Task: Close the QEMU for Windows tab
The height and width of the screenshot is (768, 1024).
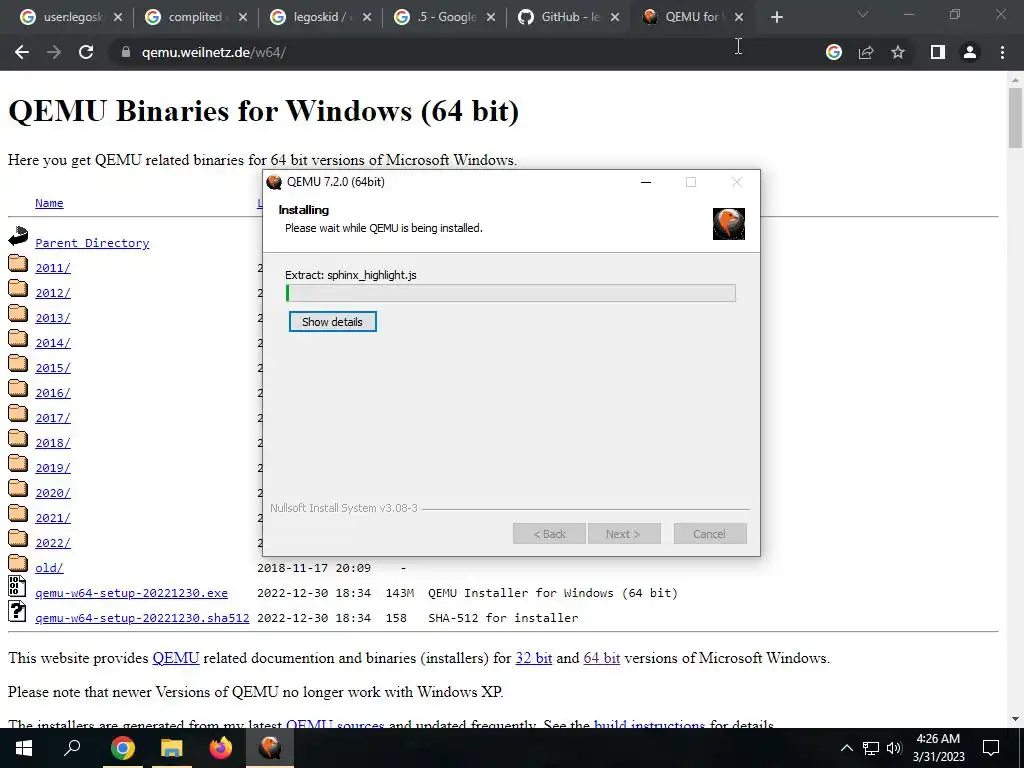Action: pos(739,17)
